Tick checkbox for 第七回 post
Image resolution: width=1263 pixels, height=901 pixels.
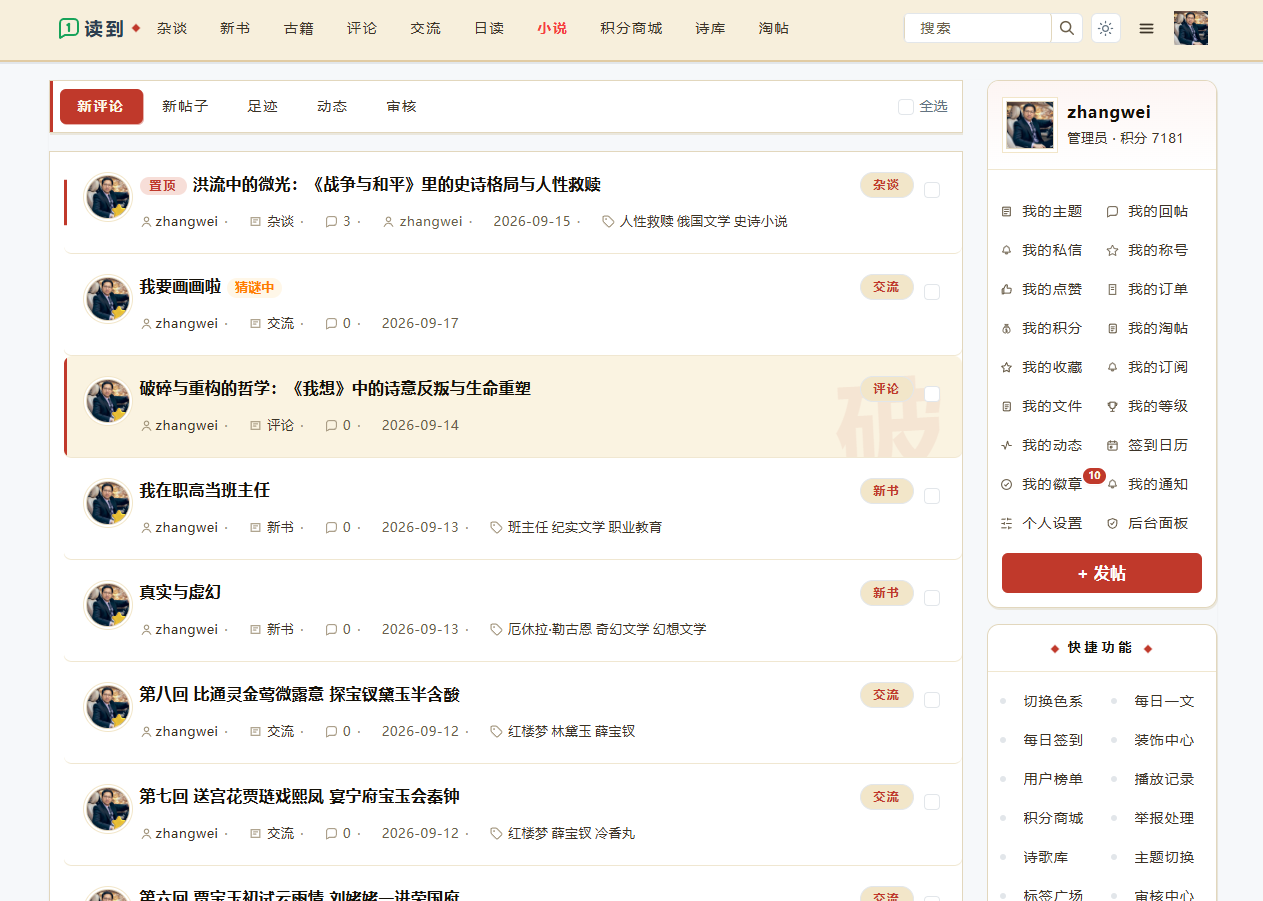coord(932,802)
